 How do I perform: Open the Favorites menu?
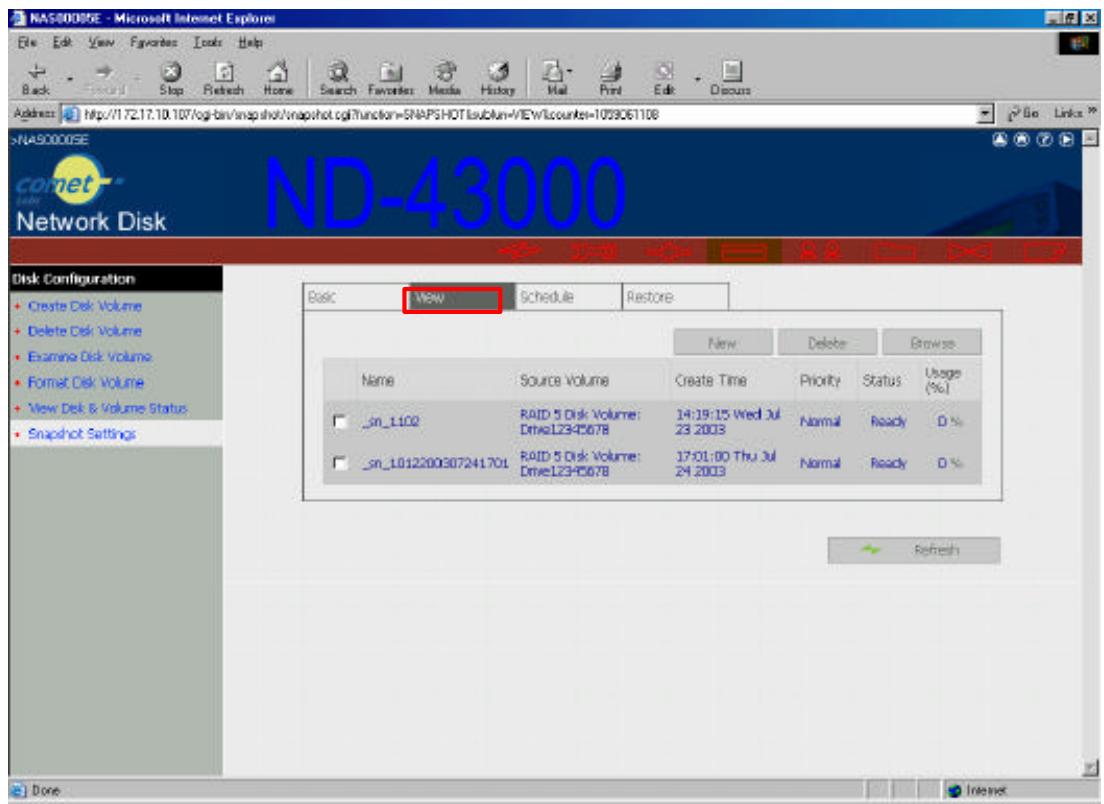click(153, 42)
